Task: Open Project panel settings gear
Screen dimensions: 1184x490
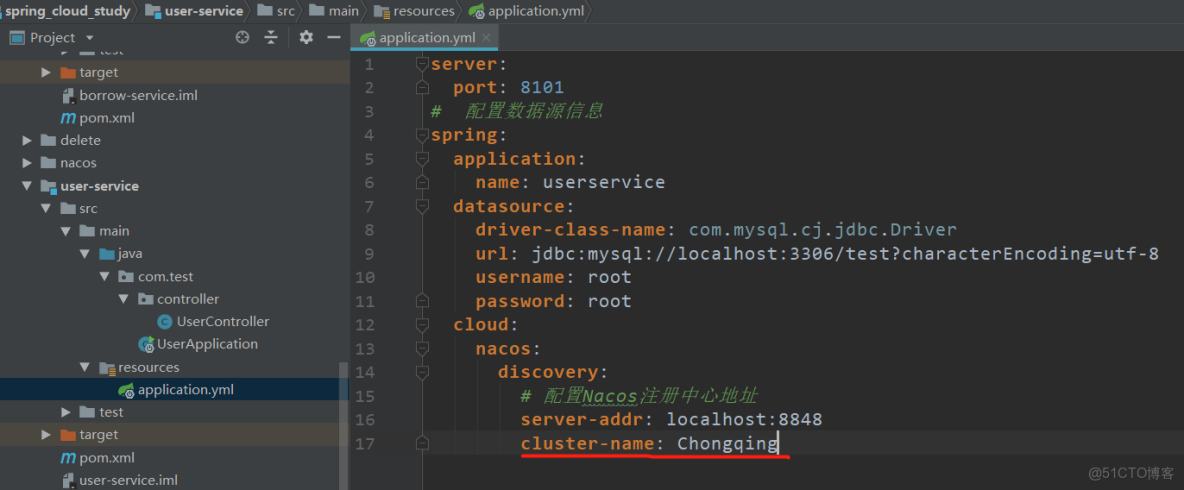Action: tap(306, 37)
